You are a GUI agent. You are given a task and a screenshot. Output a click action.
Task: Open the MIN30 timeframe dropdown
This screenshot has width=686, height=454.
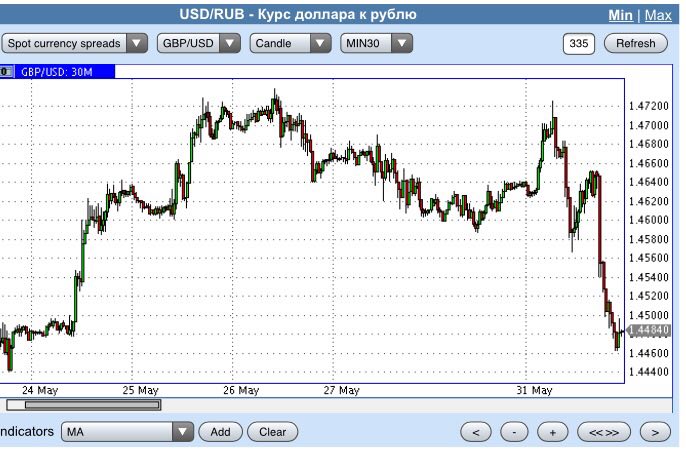376,43
